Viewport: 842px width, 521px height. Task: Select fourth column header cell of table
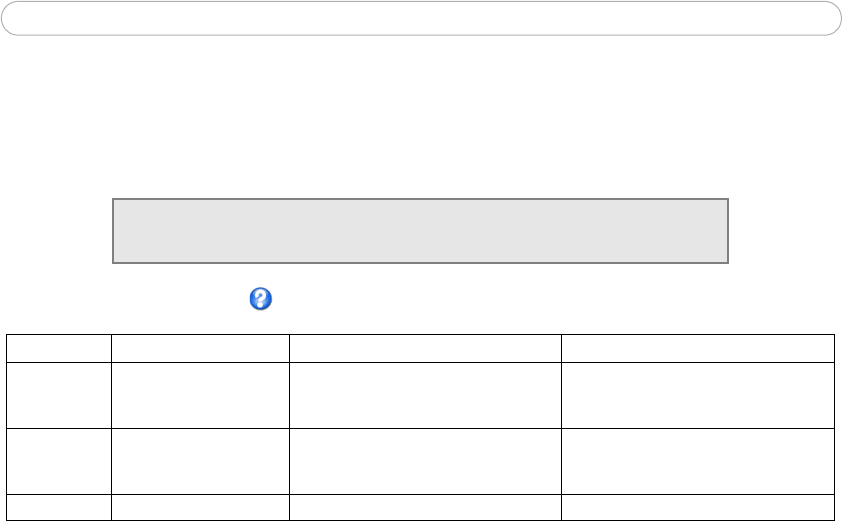pos(697,347)
